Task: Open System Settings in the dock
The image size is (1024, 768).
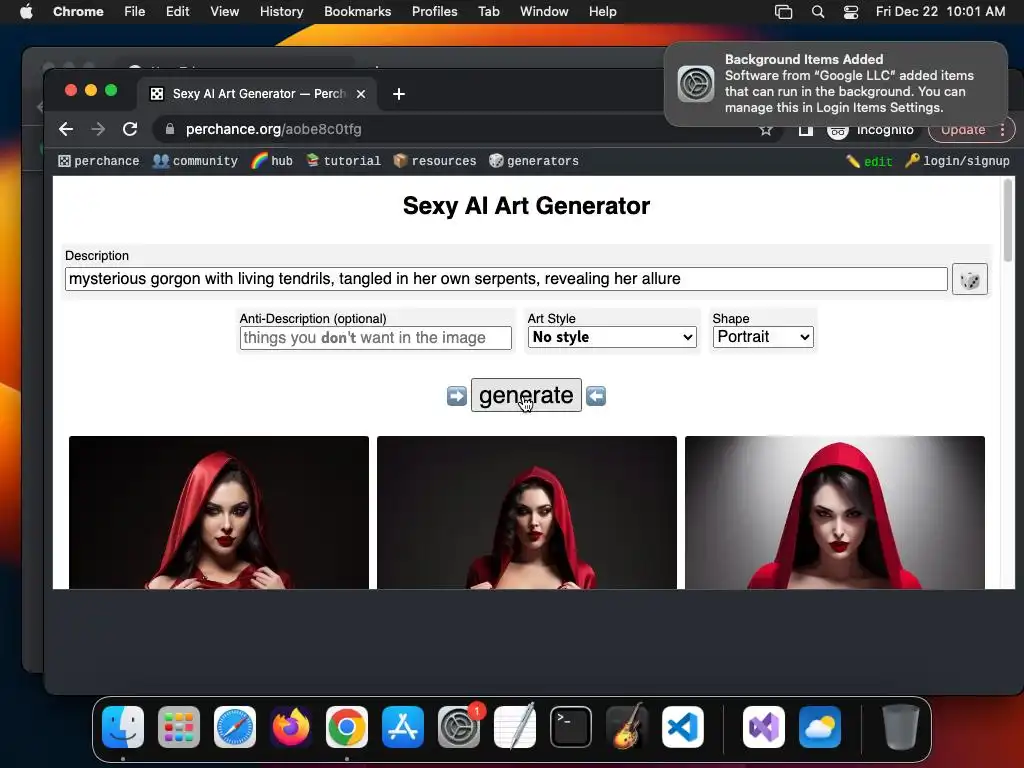Action: click(x=458, y=727)
